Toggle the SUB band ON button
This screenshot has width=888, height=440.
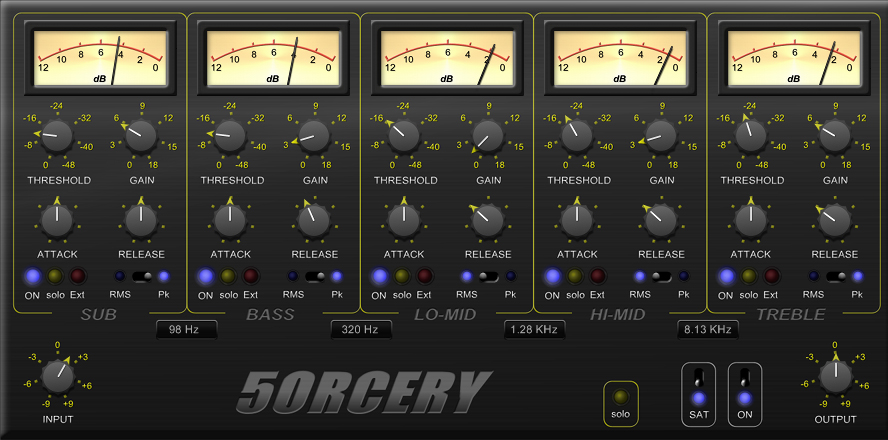(x=33, y=276)
